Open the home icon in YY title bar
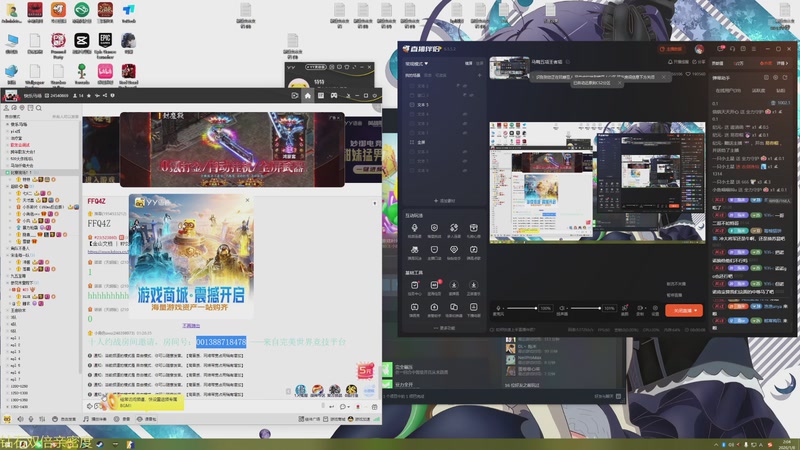The height and width of the screenshot is (450, 800). pyautogui.click(x=308, y=95)
